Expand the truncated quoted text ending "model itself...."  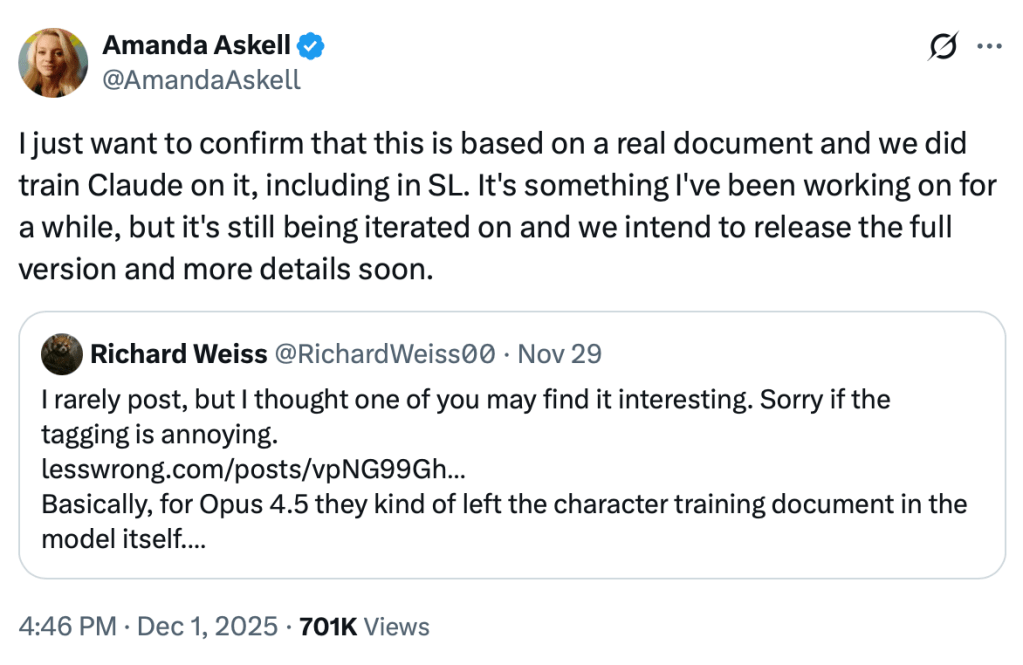(124, 538)
